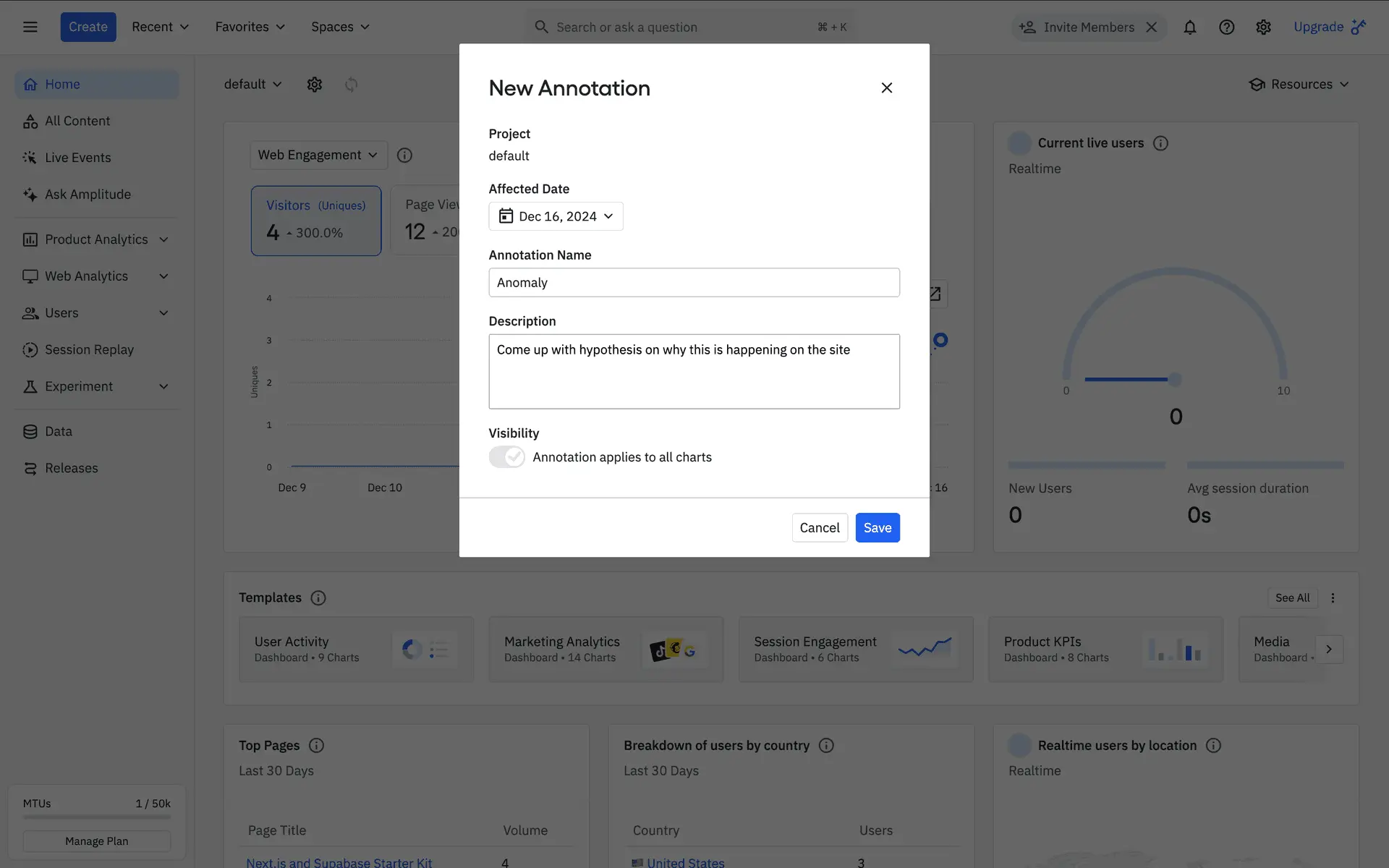Click the Annotation Name input field
1389x868 pixels.
pos(694,282)
